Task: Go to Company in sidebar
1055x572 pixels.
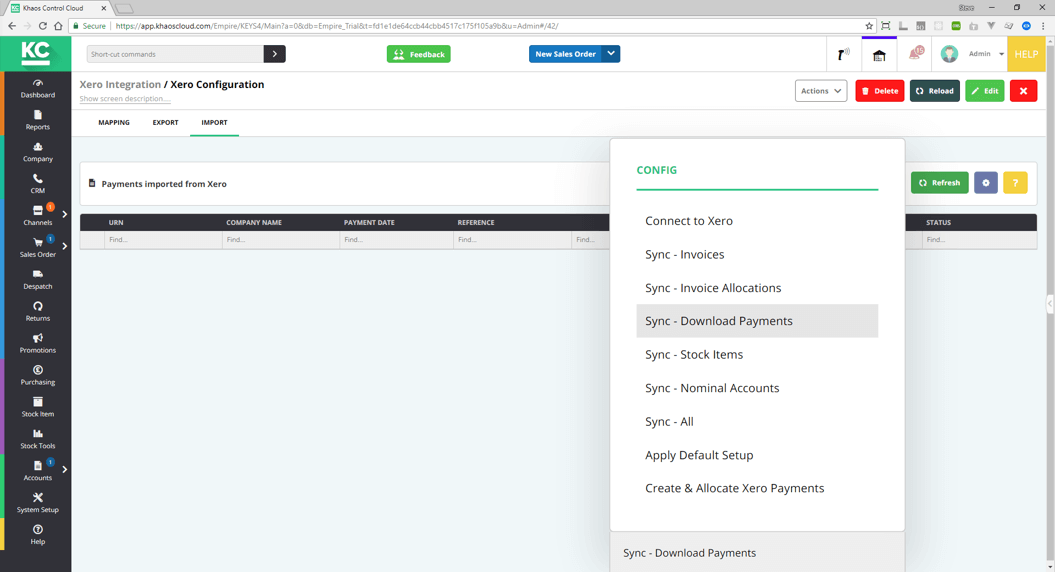Action: click(38, 152)
